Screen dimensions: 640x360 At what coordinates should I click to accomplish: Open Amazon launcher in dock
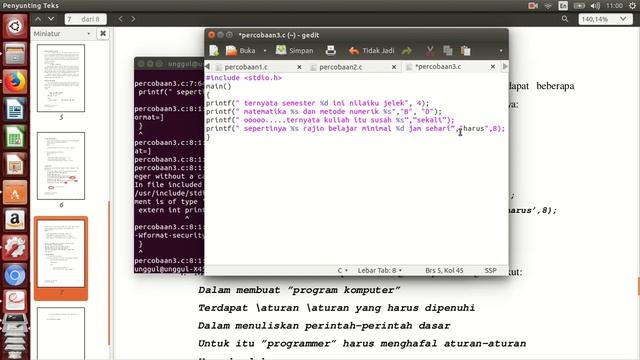[15, 220]
